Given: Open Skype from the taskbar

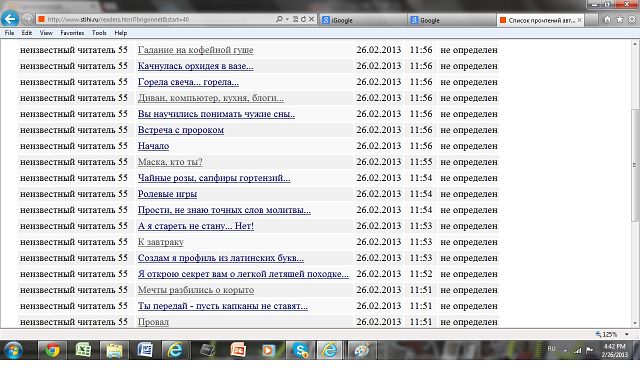Looking at the screenshot, I should tap(300, 350).
